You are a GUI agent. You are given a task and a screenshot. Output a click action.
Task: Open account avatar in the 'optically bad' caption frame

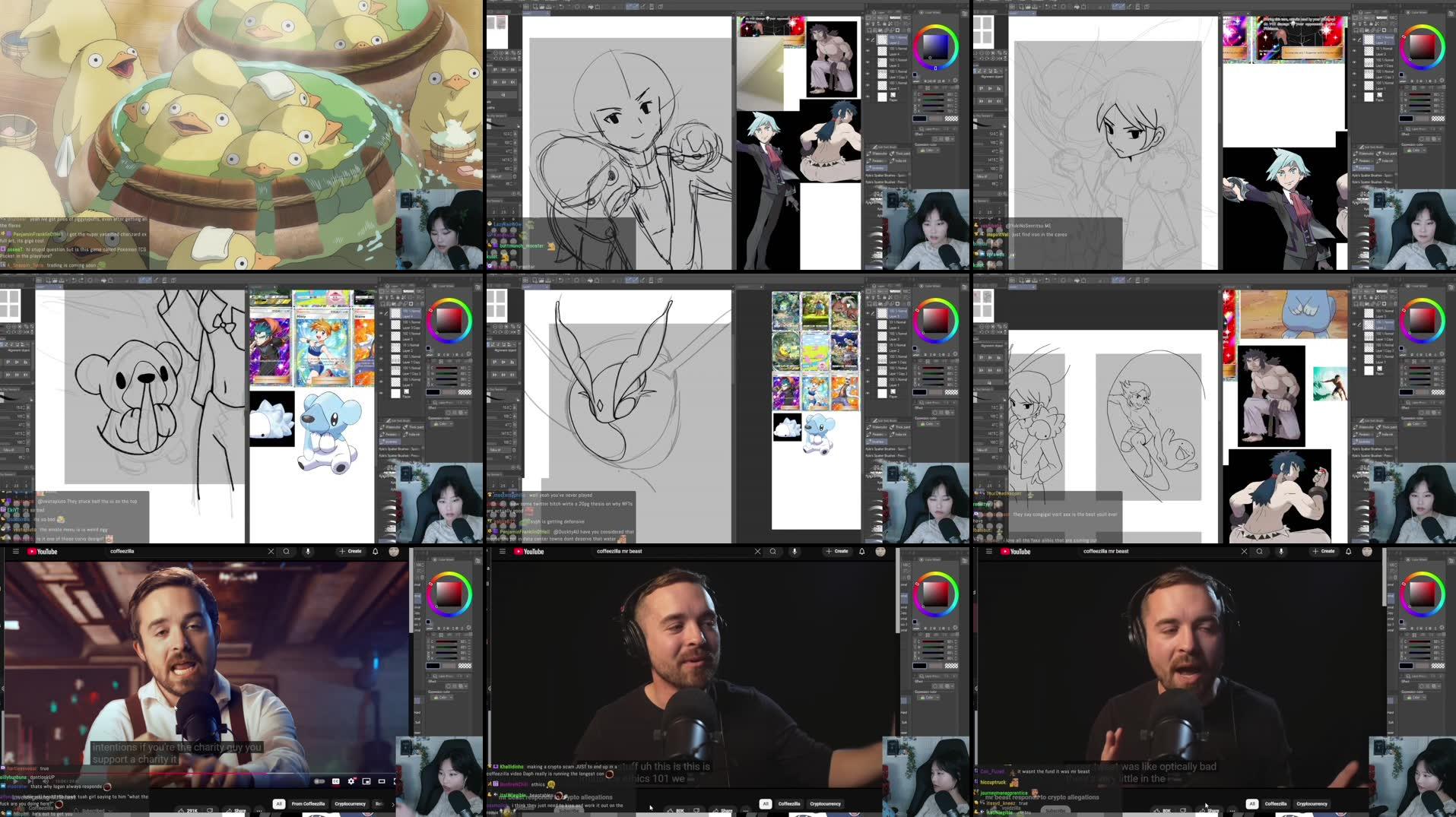click(1367, 552)
